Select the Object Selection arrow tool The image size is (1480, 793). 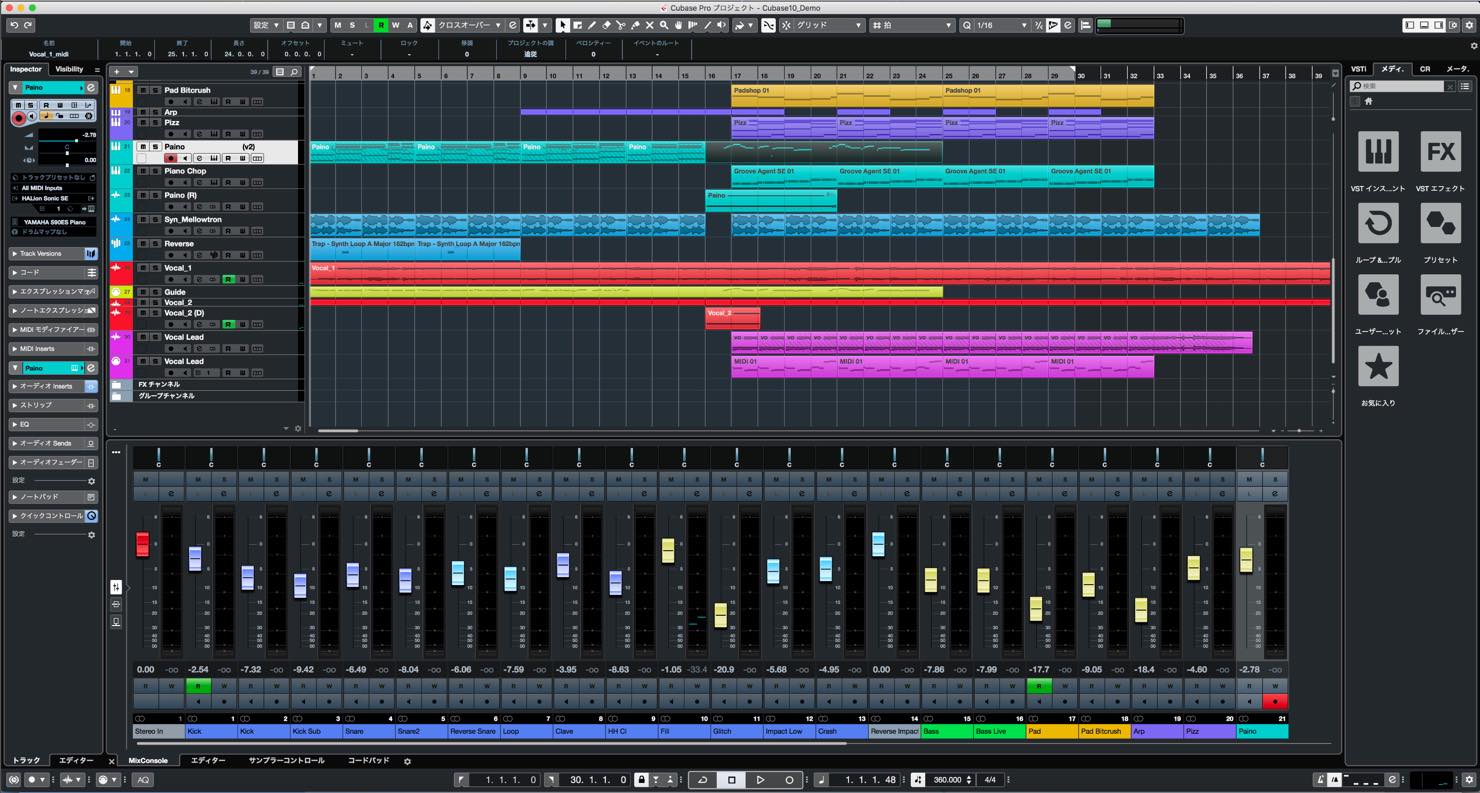pos(563,25)
